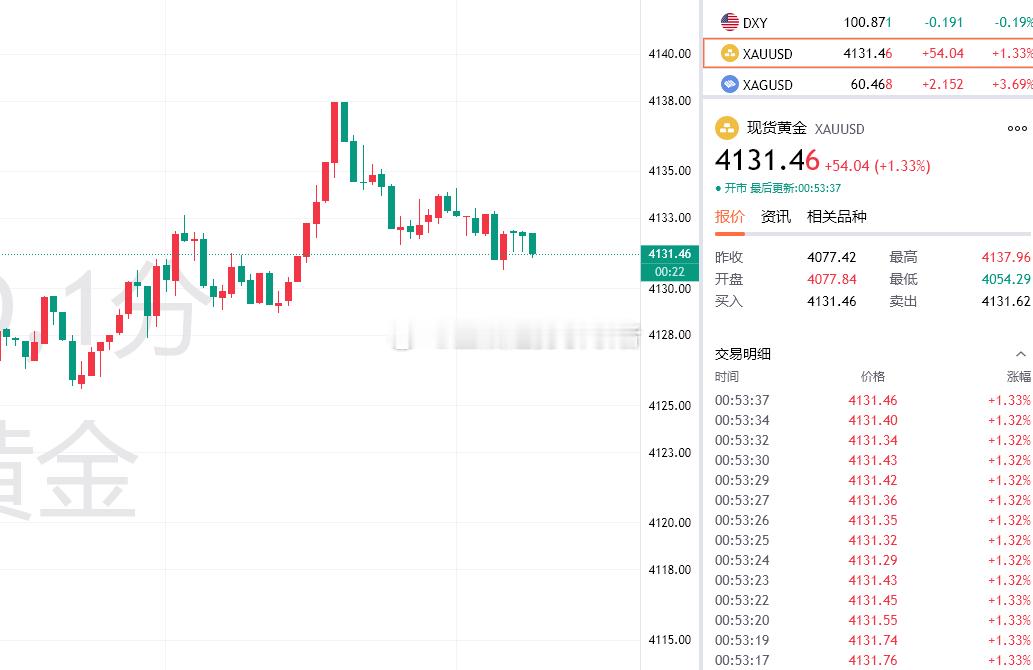Click the 时间 column header

(727, 377)
